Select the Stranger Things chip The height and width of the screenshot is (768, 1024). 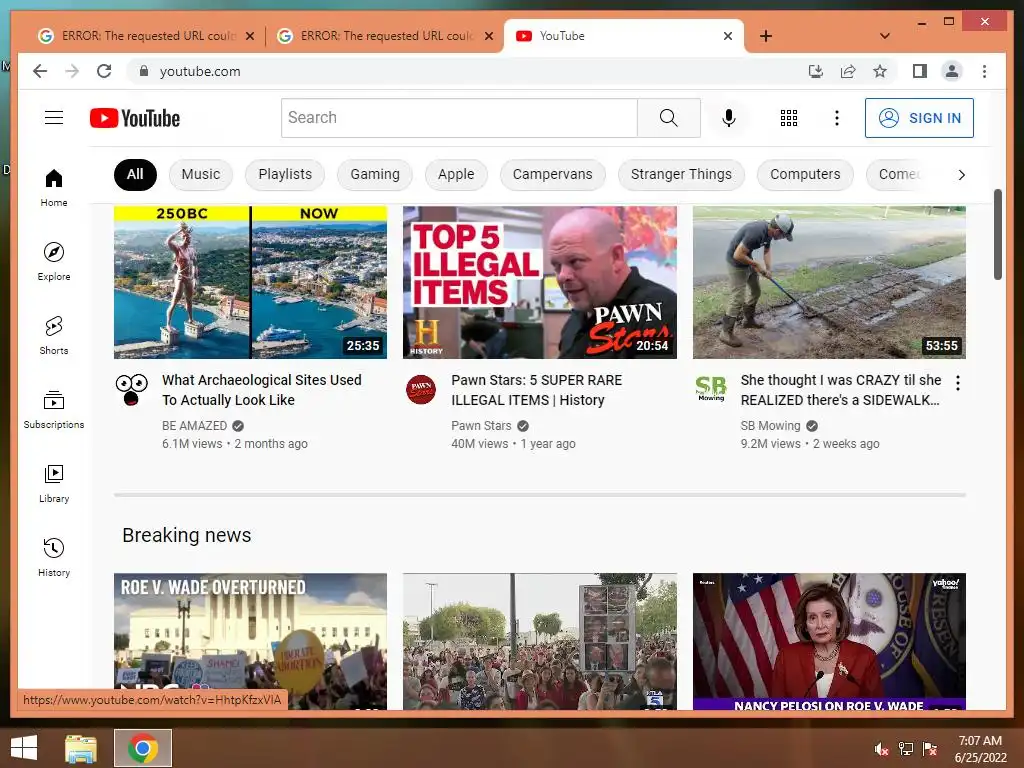pos(681,174)
